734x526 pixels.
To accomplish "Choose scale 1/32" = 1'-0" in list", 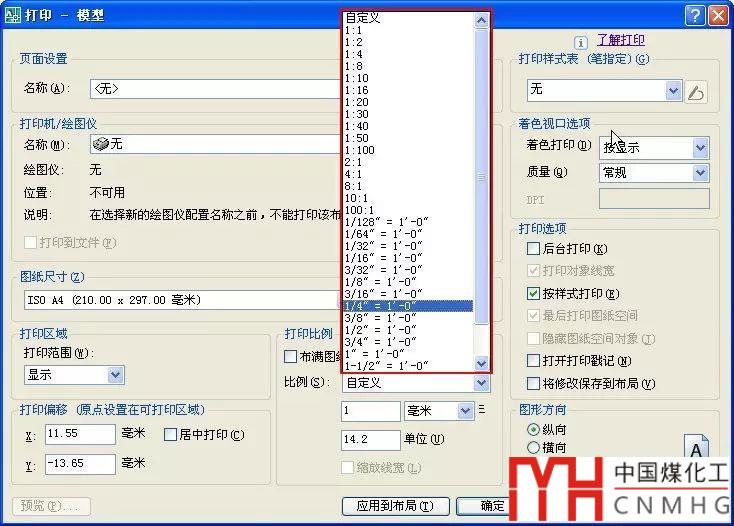I will pyautogui.click(x=408, y=246).
